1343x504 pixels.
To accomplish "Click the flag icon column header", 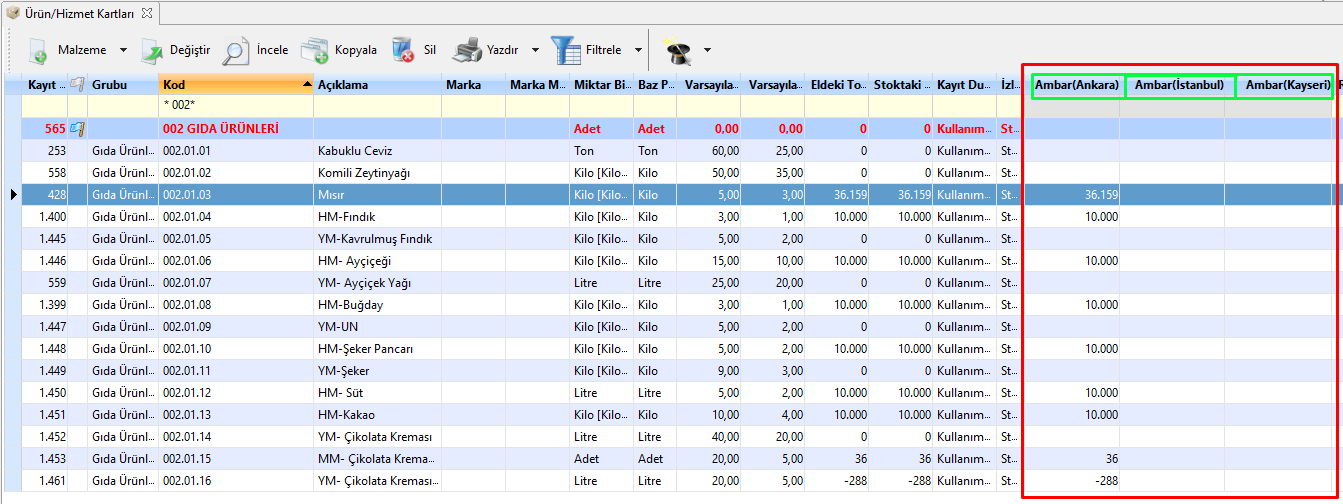I will [77, 85].
